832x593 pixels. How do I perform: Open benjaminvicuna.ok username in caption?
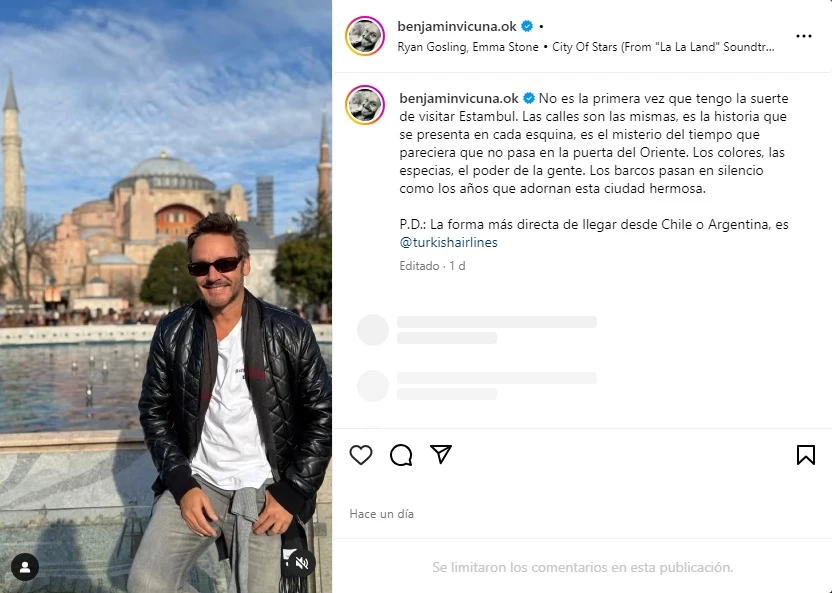(459, 98)
